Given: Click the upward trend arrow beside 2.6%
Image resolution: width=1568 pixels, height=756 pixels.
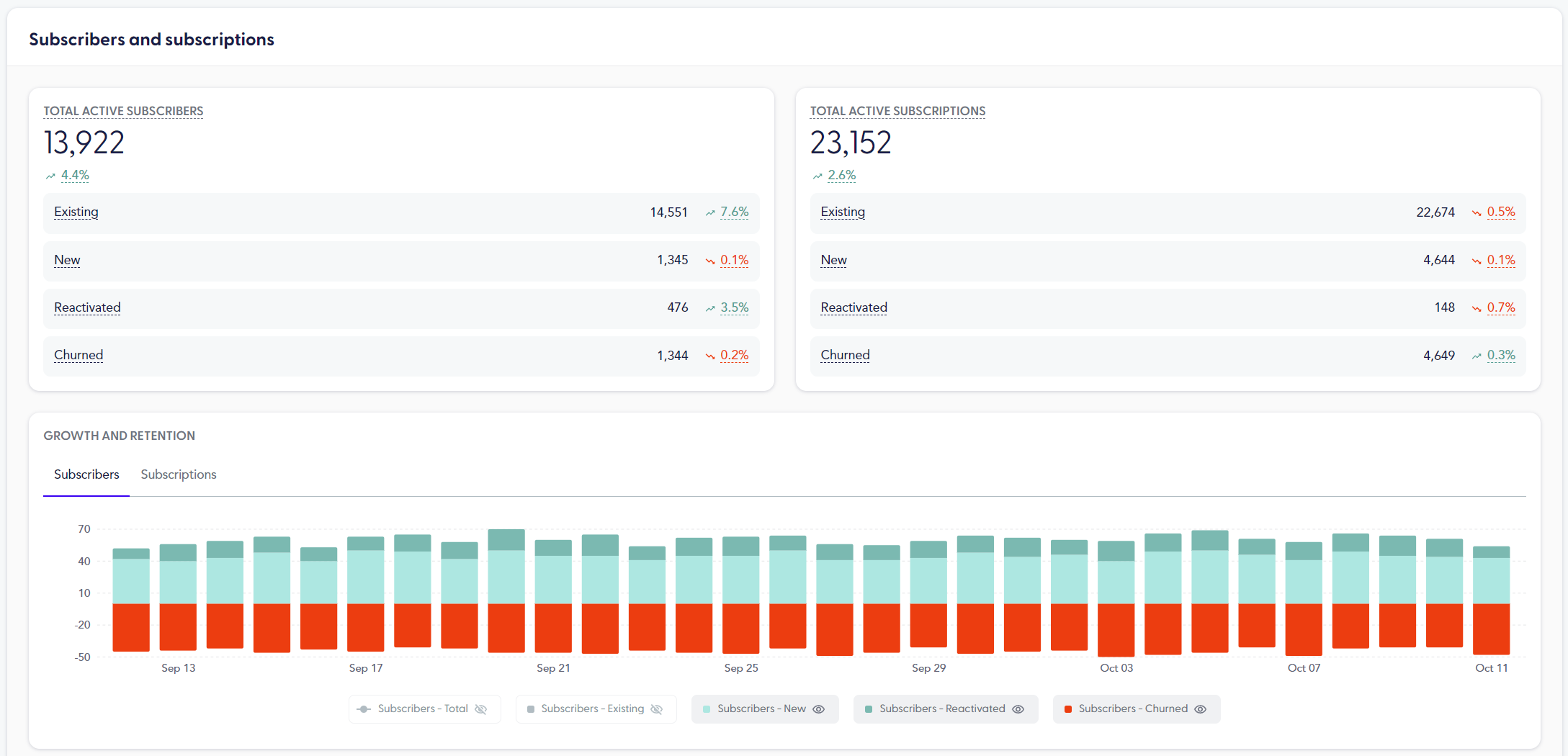Looking at the screenshot, I should click(817, 175).
